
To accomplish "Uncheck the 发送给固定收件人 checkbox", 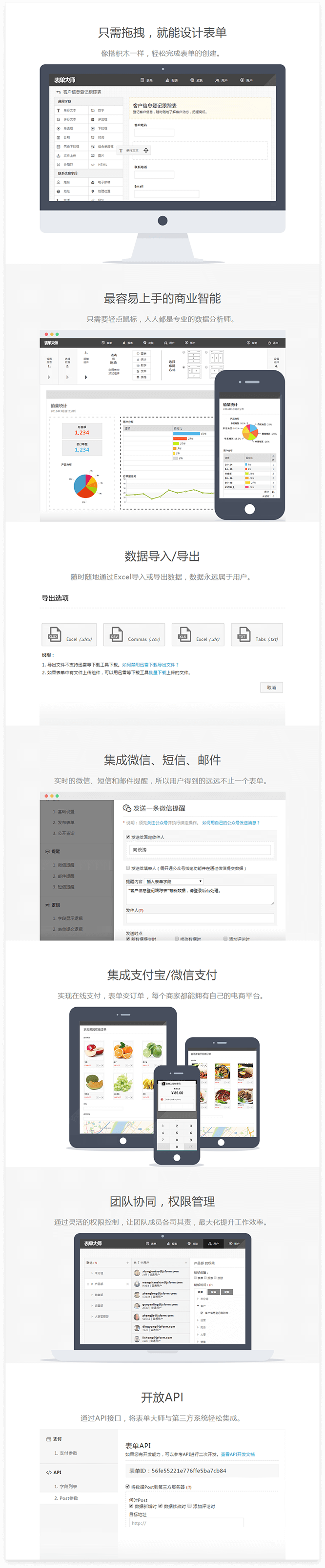I will (128, 837).
